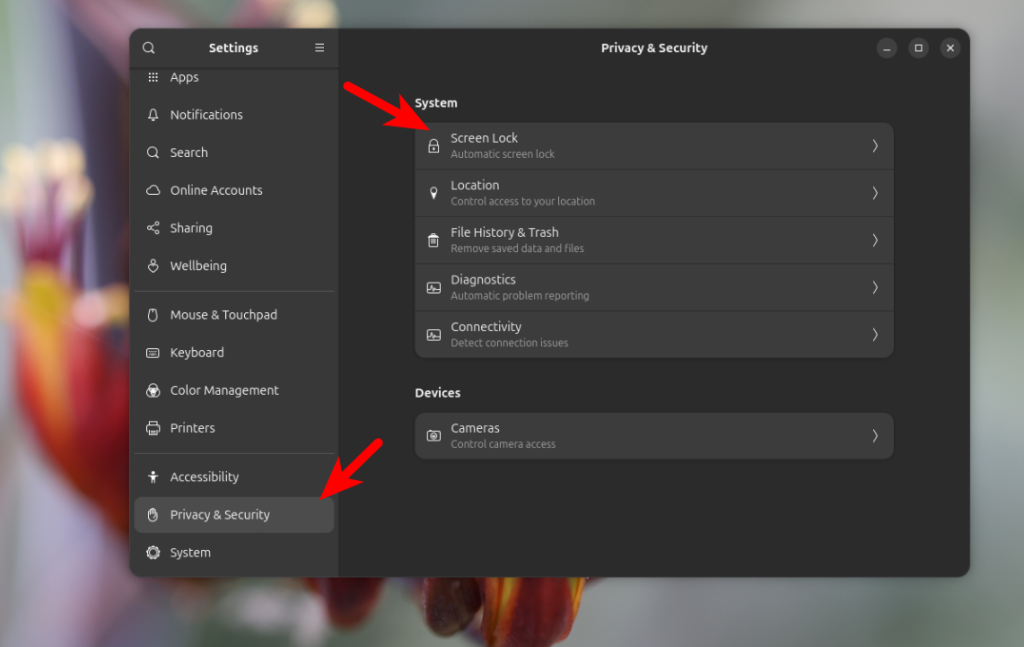
Task: Click the search magnifier icon in Settings header
Action: point(149,48)
